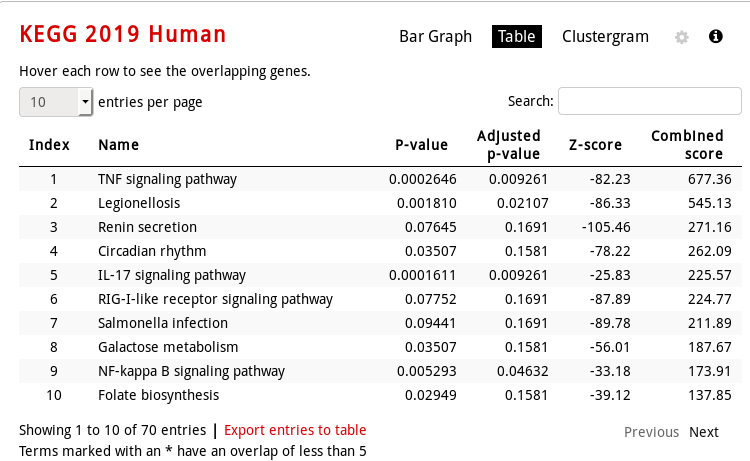Switch to the Clustergram tab
The image size is (750, 461).
[x=605, y=36]
